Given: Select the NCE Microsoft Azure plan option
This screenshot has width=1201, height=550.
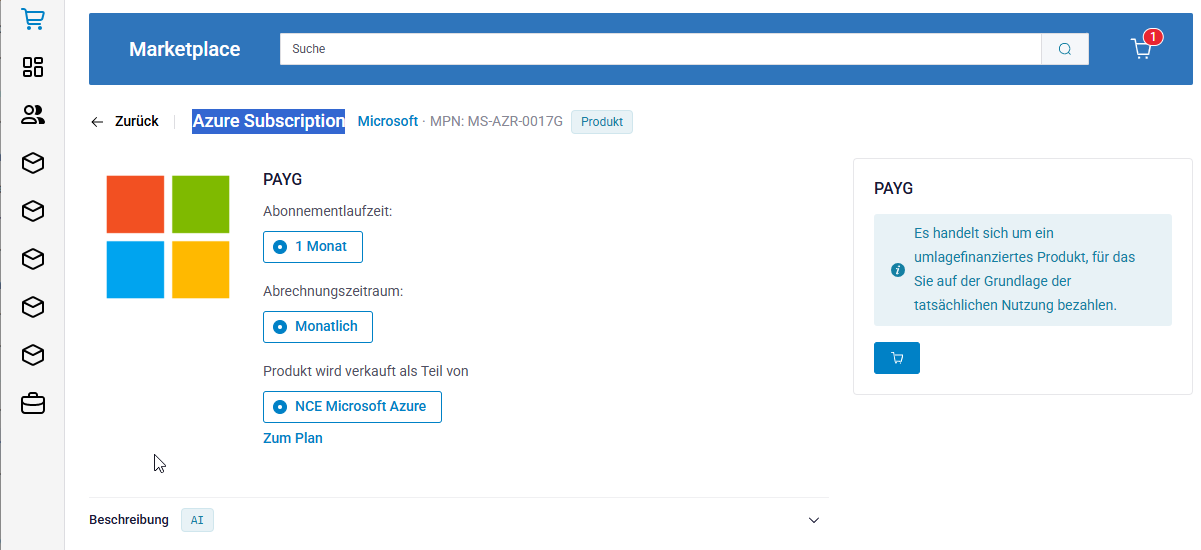Looking at the screenshot, I should (x=352, y=407).
